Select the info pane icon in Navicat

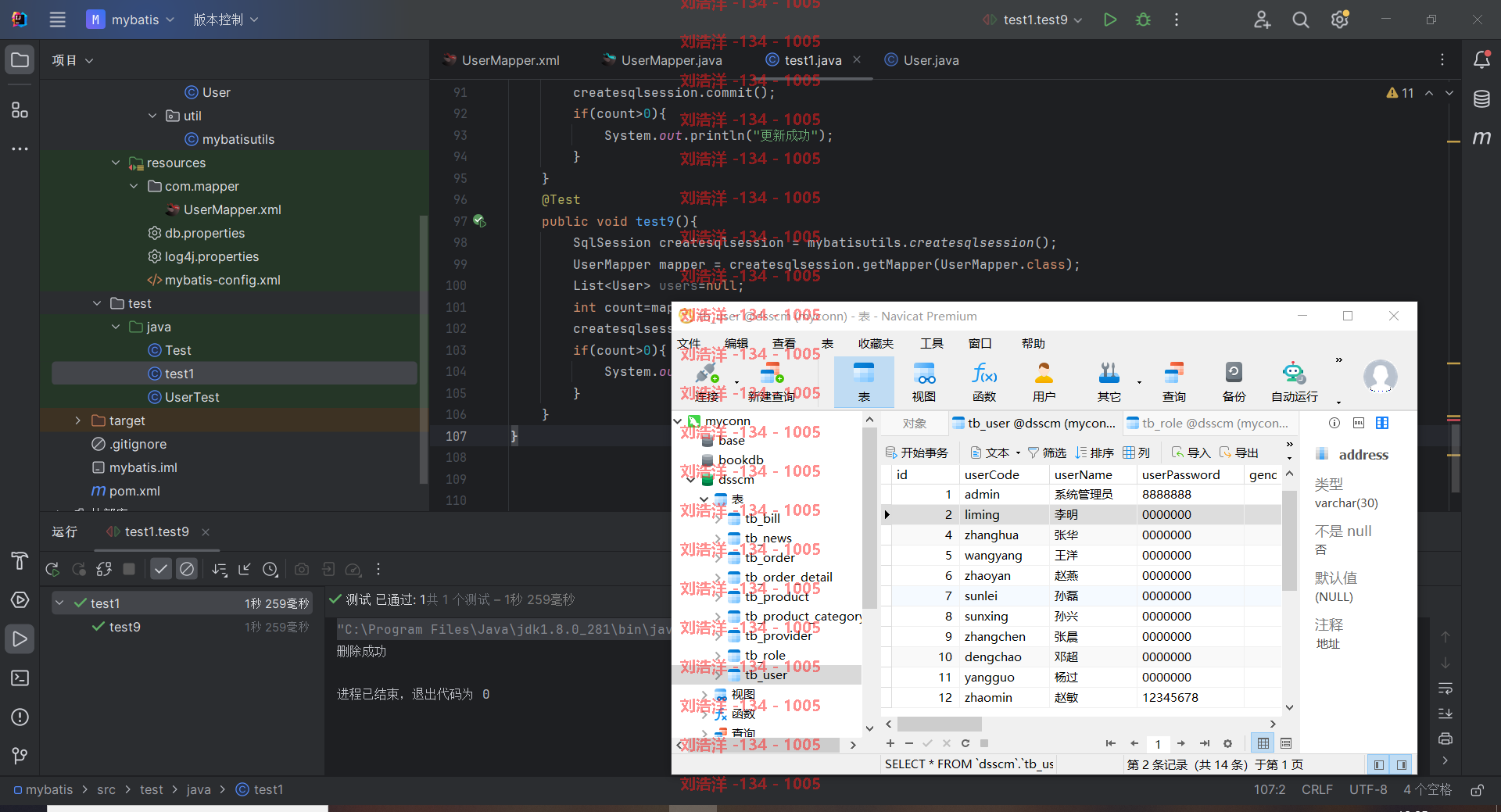point(1334,423)
